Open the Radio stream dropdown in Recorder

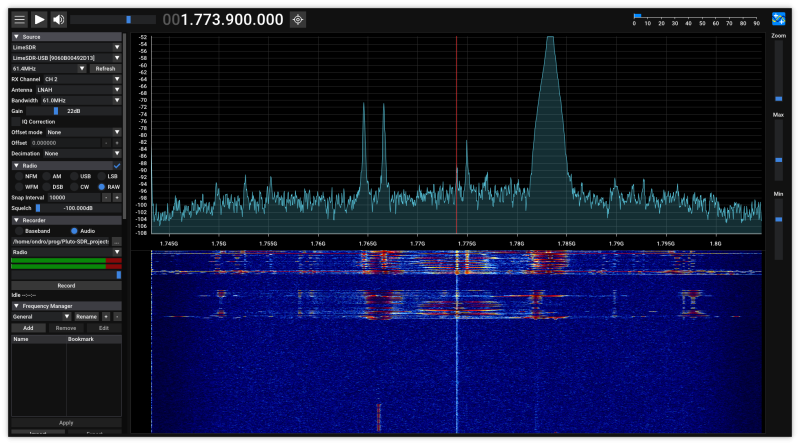pos(66,253)
